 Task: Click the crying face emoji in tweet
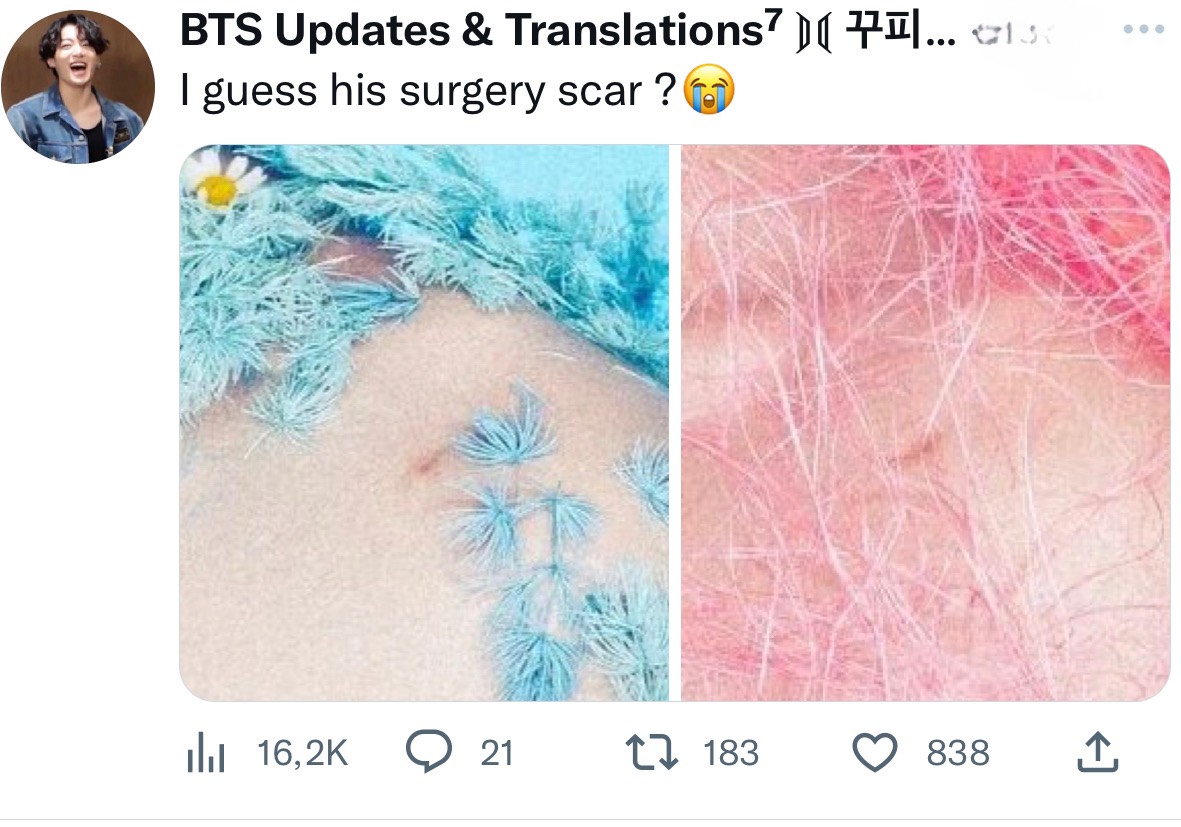(709, 90)
